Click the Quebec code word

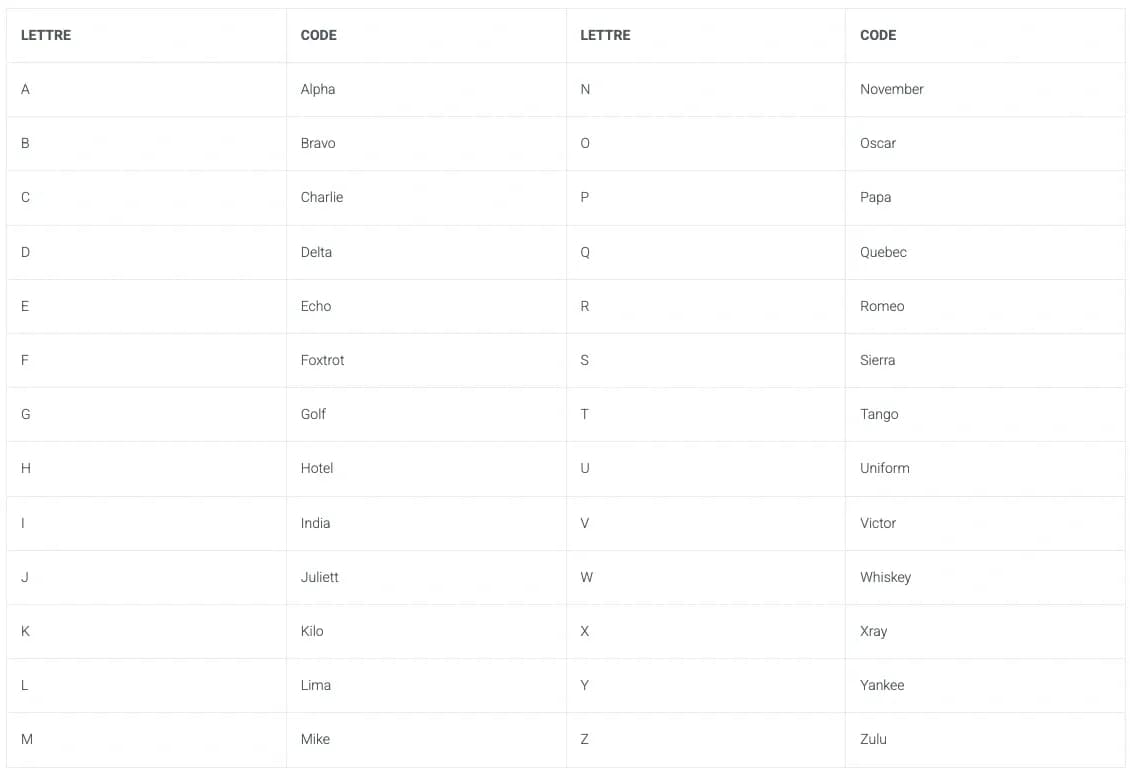[883, 252]
